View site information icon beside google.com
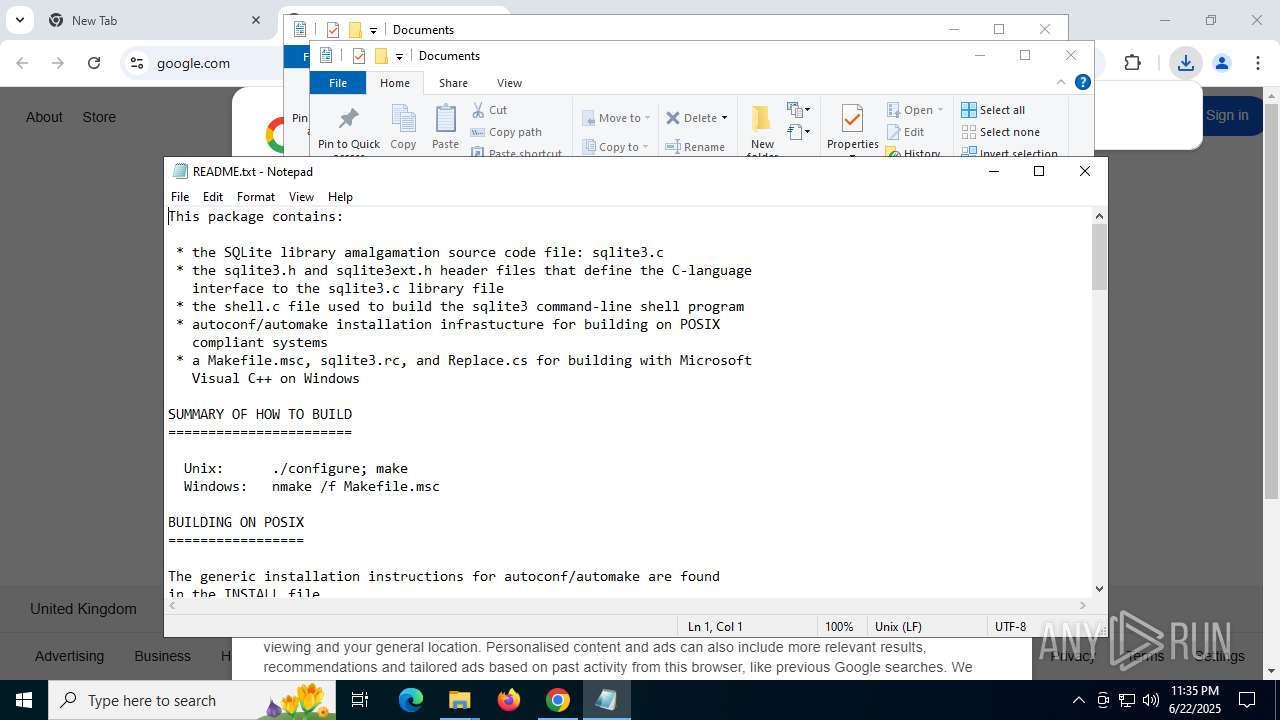 click(x=137, y=63)
